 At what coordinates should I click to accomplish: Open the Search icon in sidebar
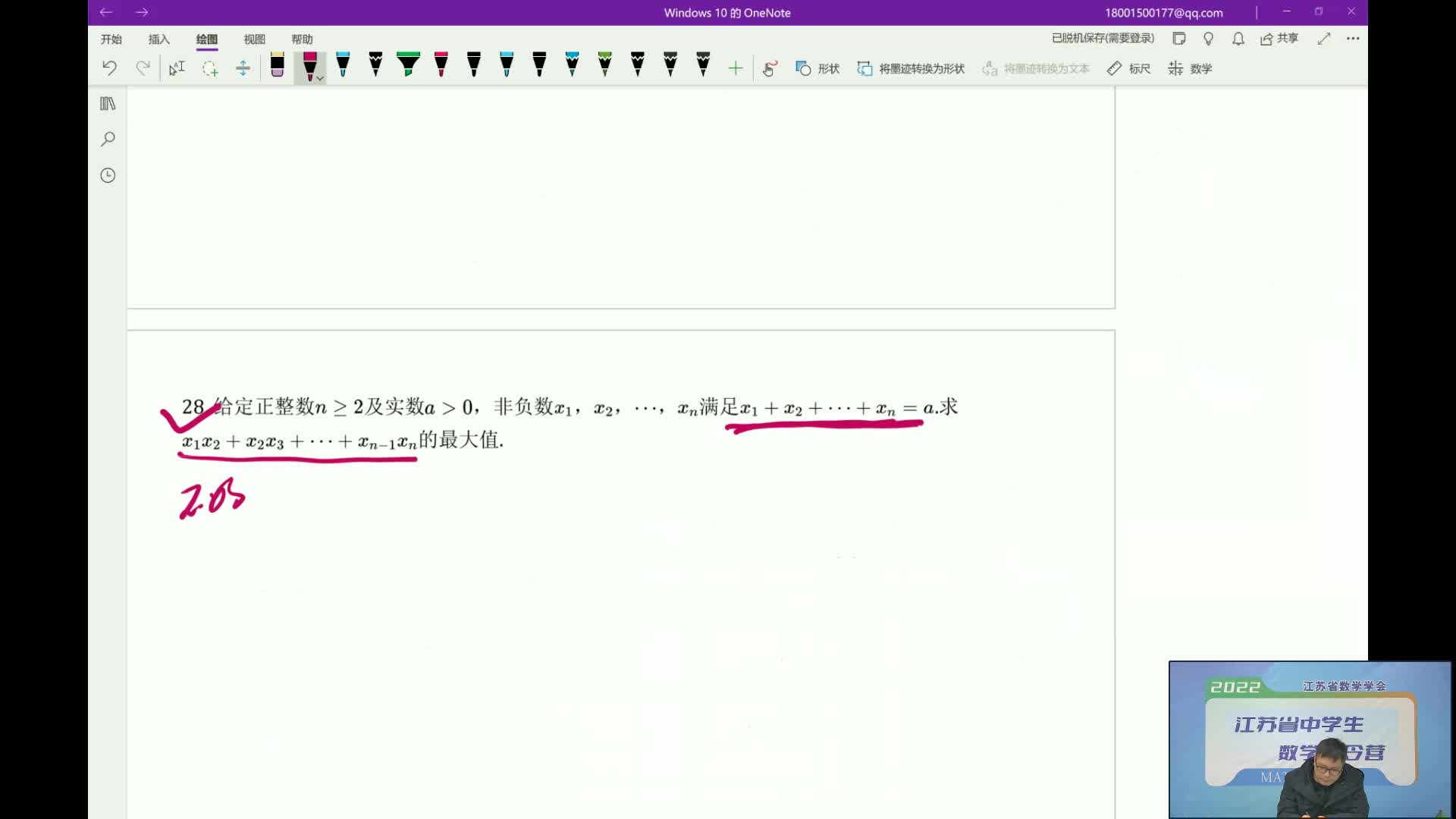pyautogui.click(x=108, y=139)
